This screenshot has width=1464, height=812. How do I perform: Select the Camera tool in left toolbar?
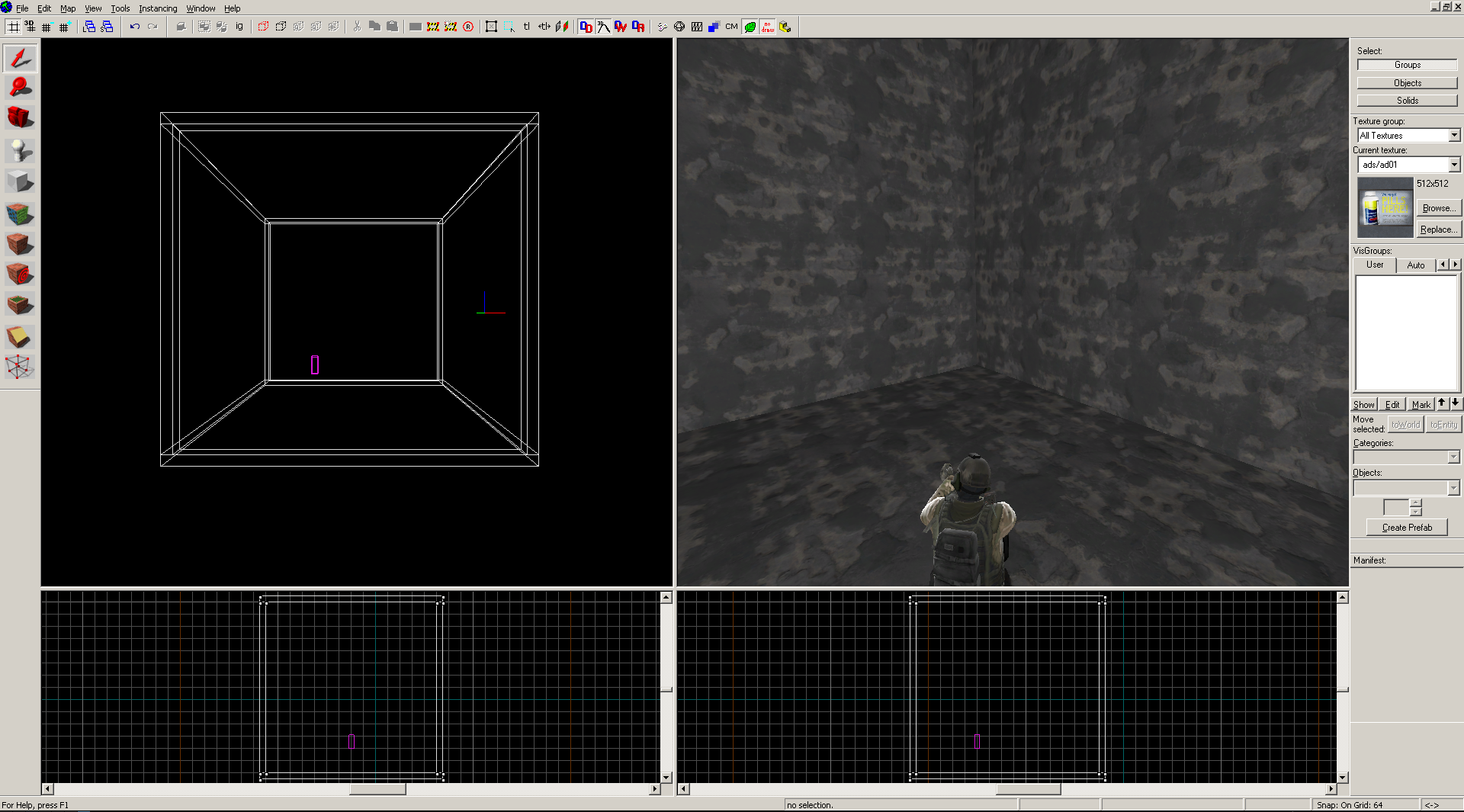click(20, 118)
